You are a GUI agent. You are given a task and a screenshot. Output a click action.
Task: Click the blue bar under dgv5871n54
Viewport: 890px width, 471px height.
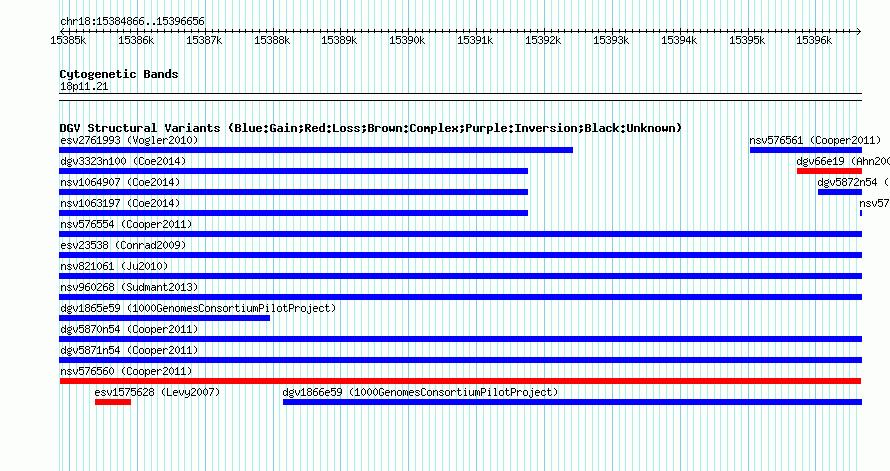tap(460, 360)
